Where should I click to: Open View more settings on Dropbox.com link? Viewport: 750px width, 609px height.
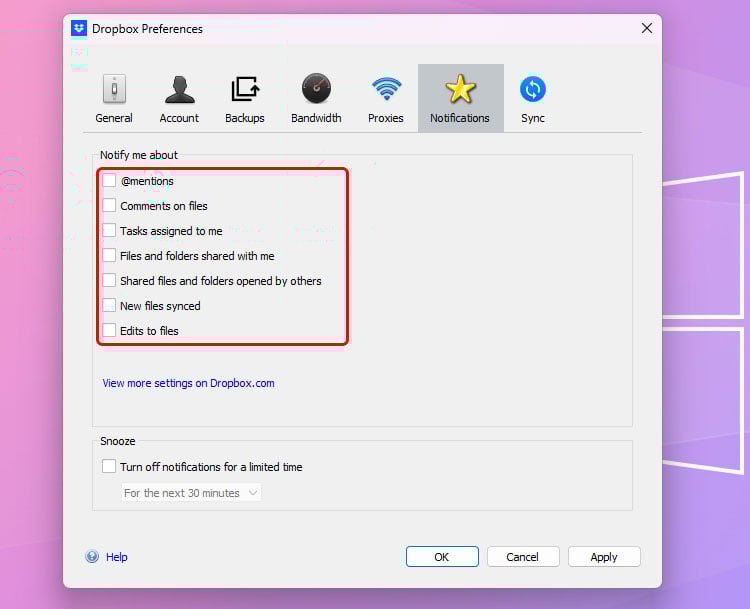(188, 383)
